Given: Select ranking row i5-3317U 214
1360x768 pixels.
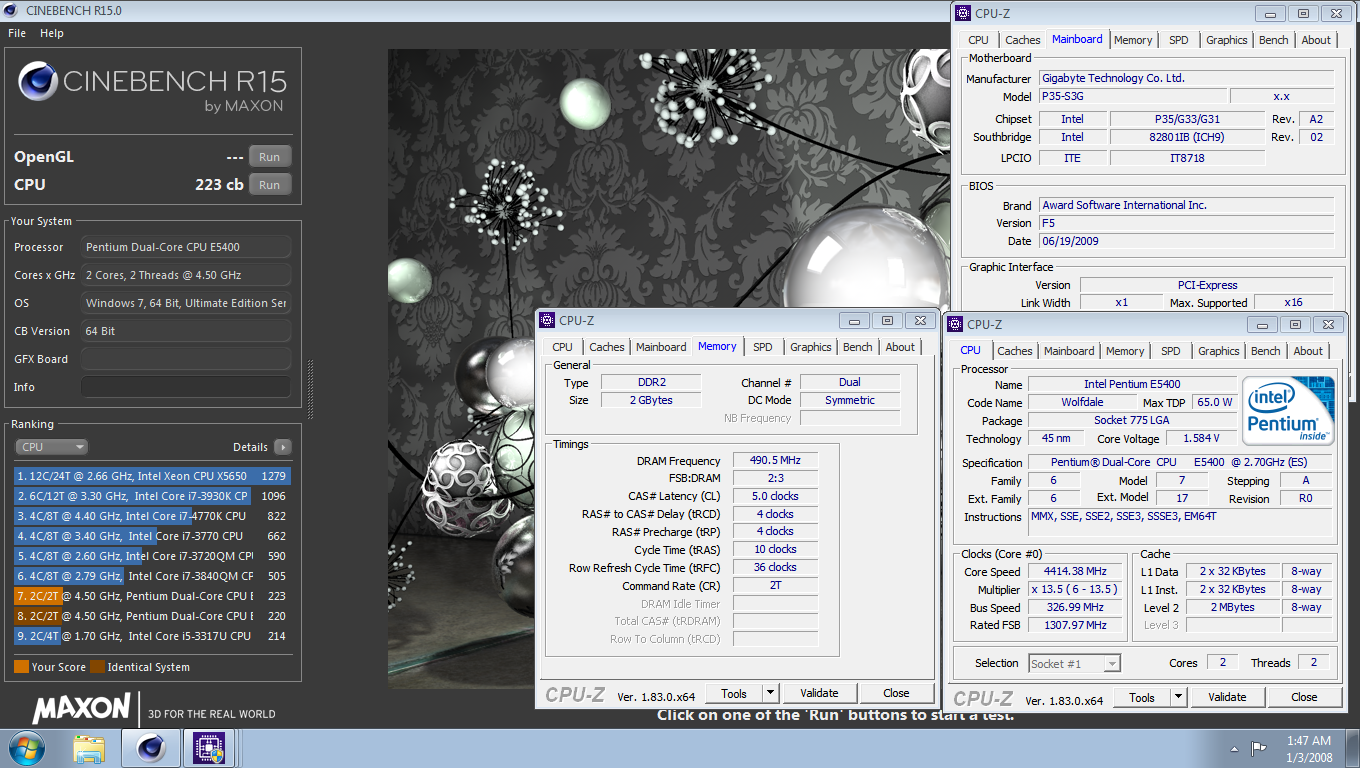Looking at the screenshot, I should (152, 636).
